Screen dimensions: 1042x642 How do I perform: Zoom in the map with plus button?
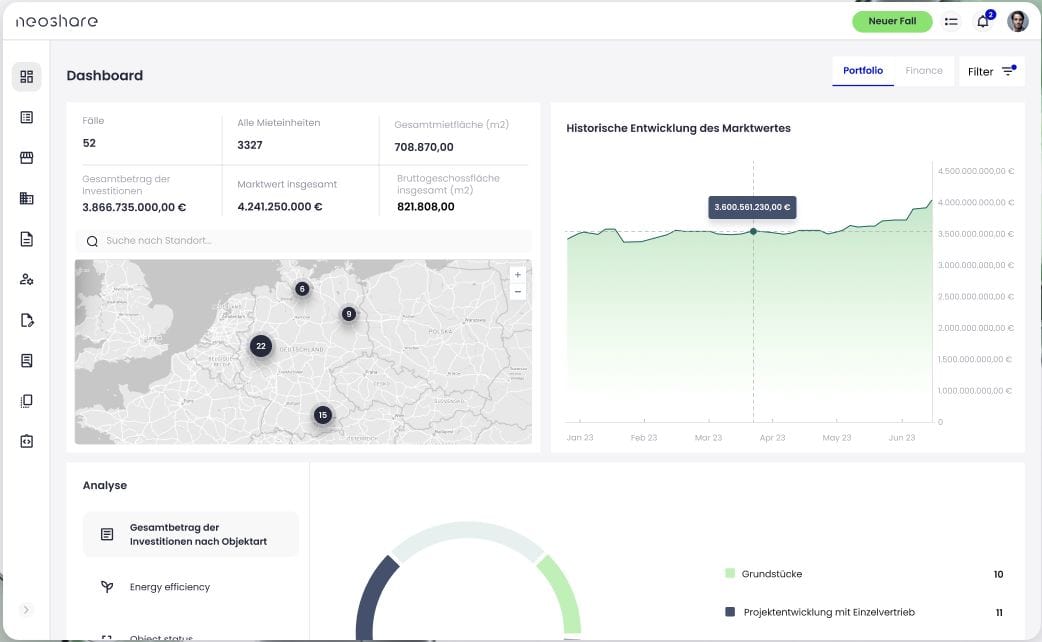click(x=518, y=275)
